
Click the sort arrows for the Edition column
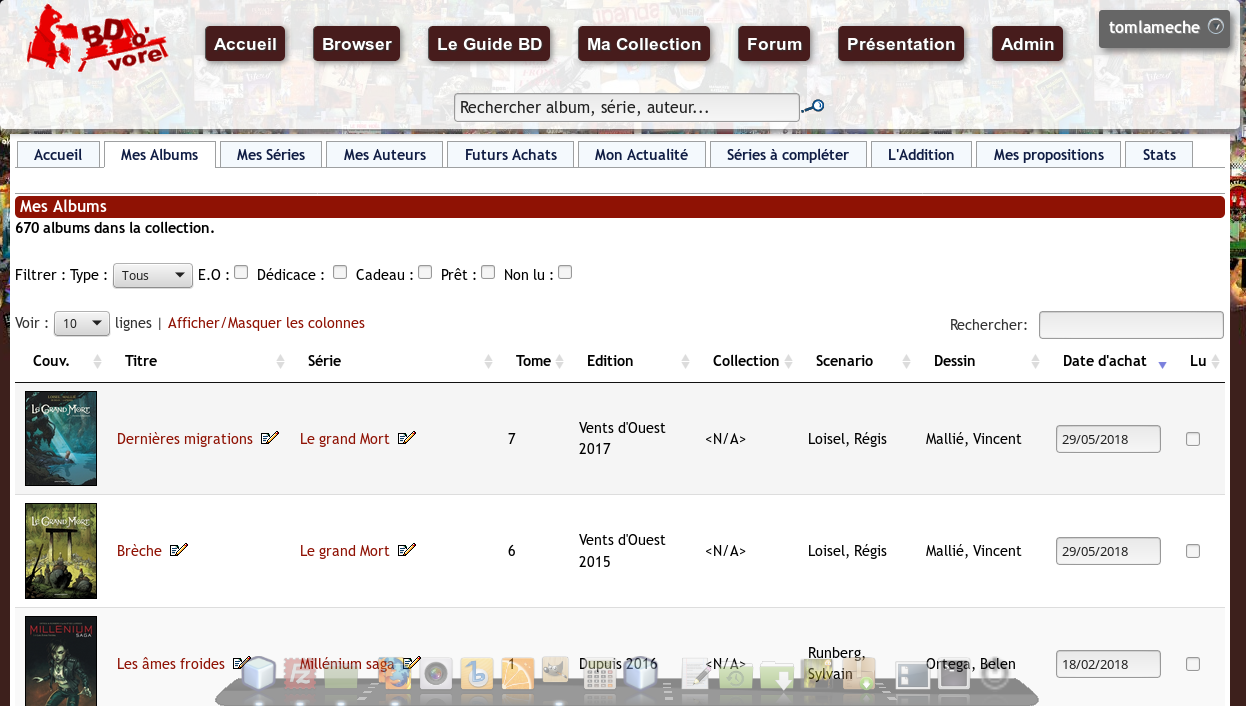686,362
